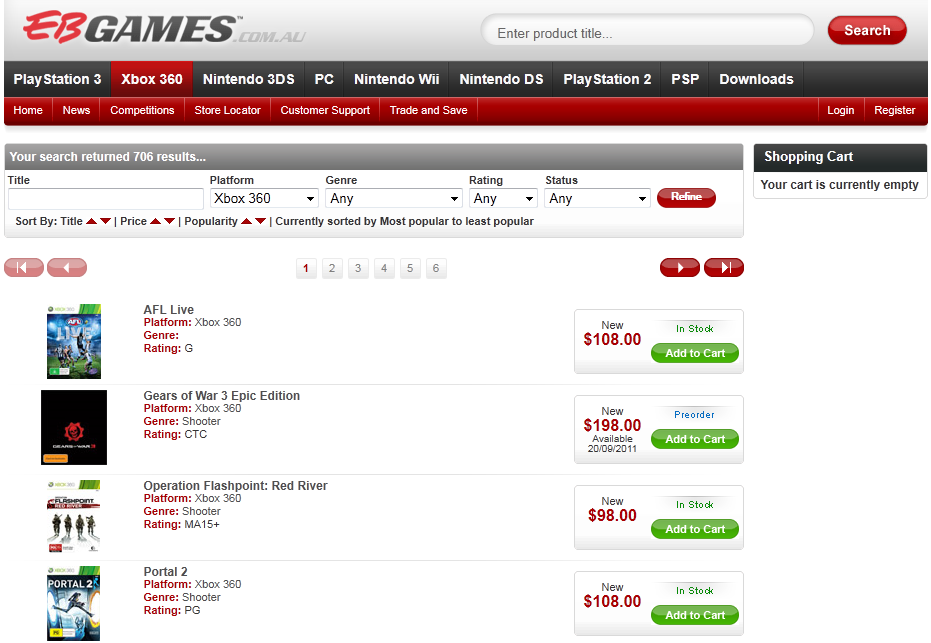
Task: Click the Refine button
Action: [x=686, y=197]
